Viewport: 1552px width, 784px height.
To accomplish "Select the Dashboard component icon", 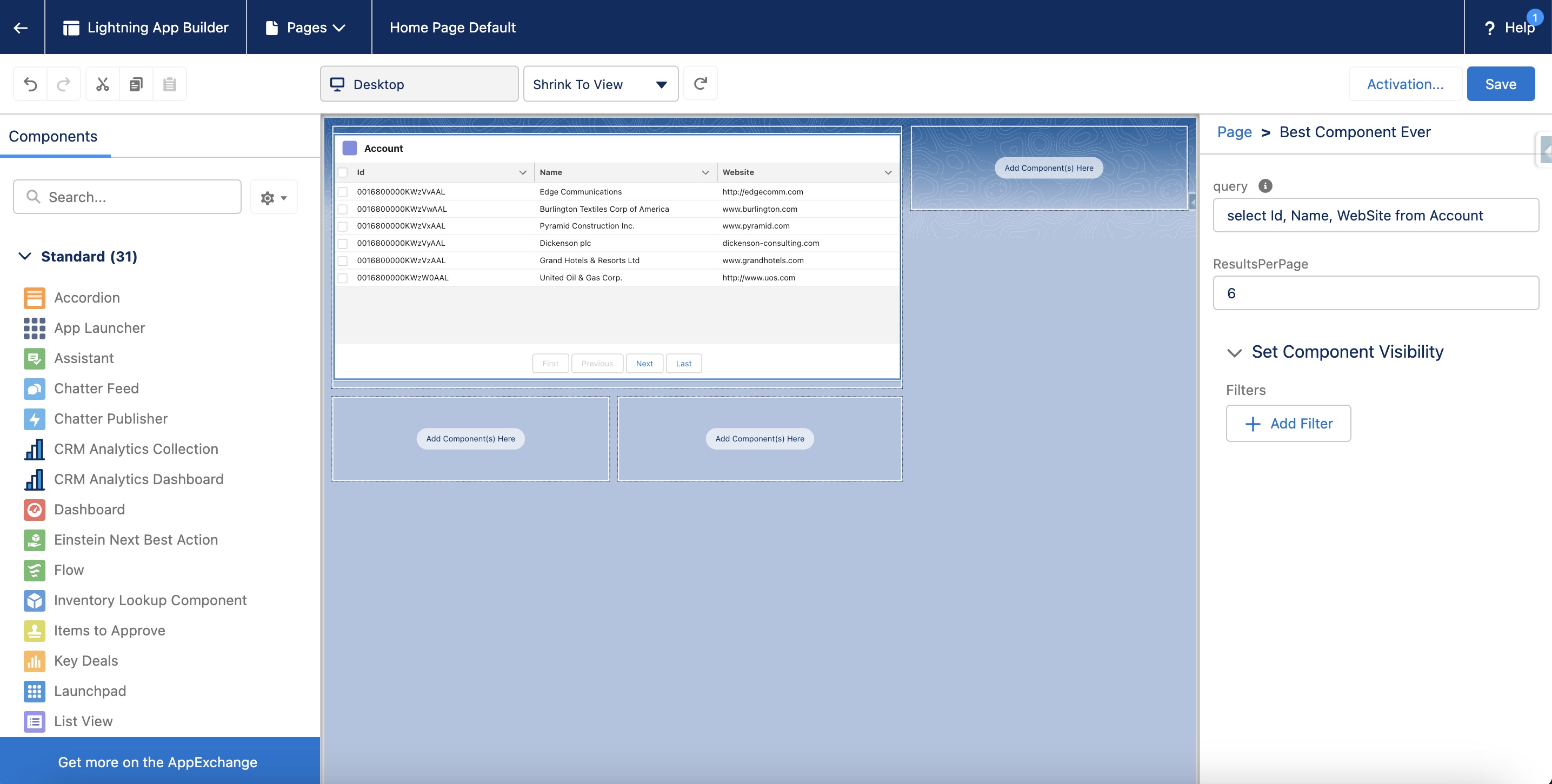I will coord(35,510).
